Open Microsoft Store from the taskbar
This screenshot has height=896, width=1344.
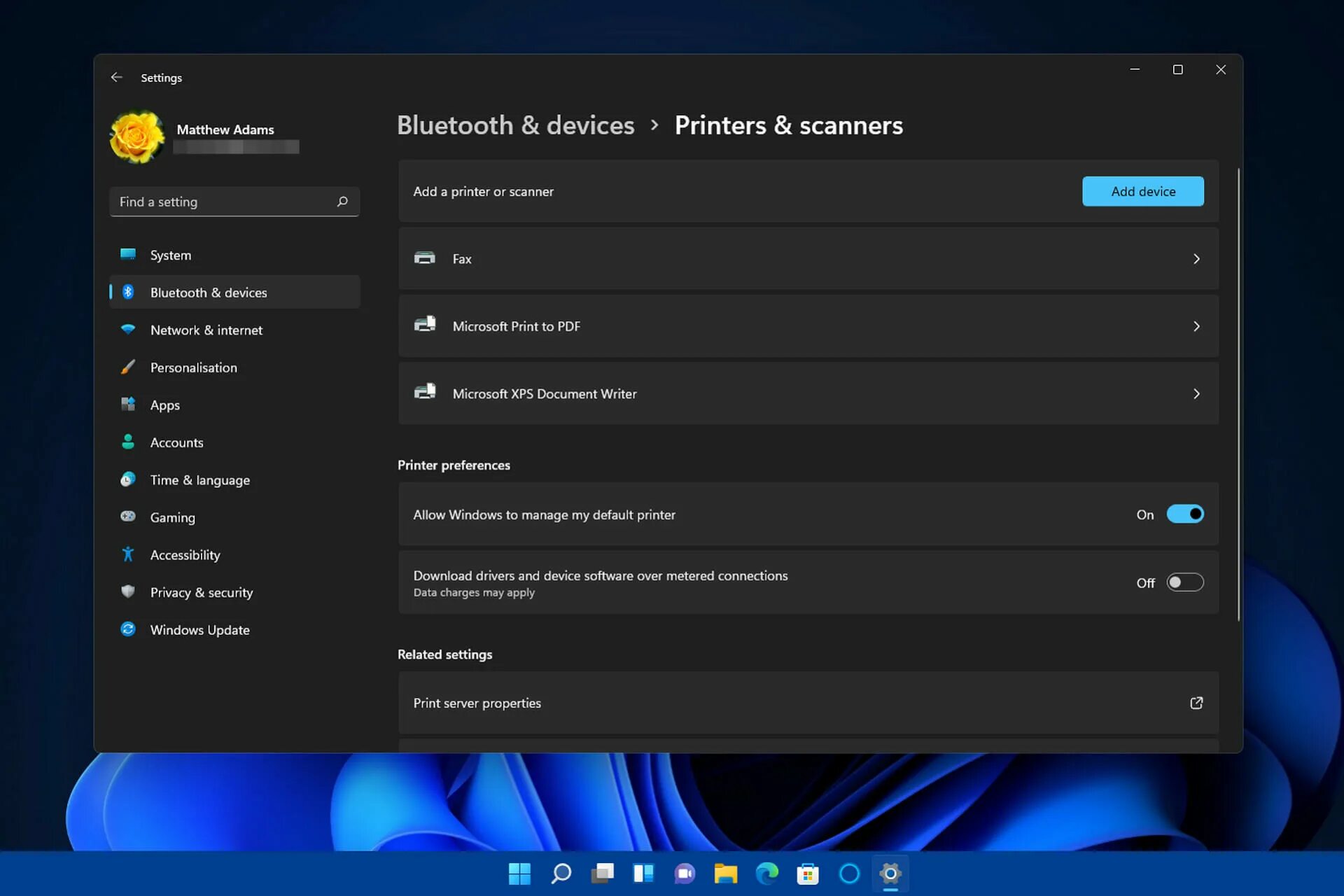tap(808, 874)
